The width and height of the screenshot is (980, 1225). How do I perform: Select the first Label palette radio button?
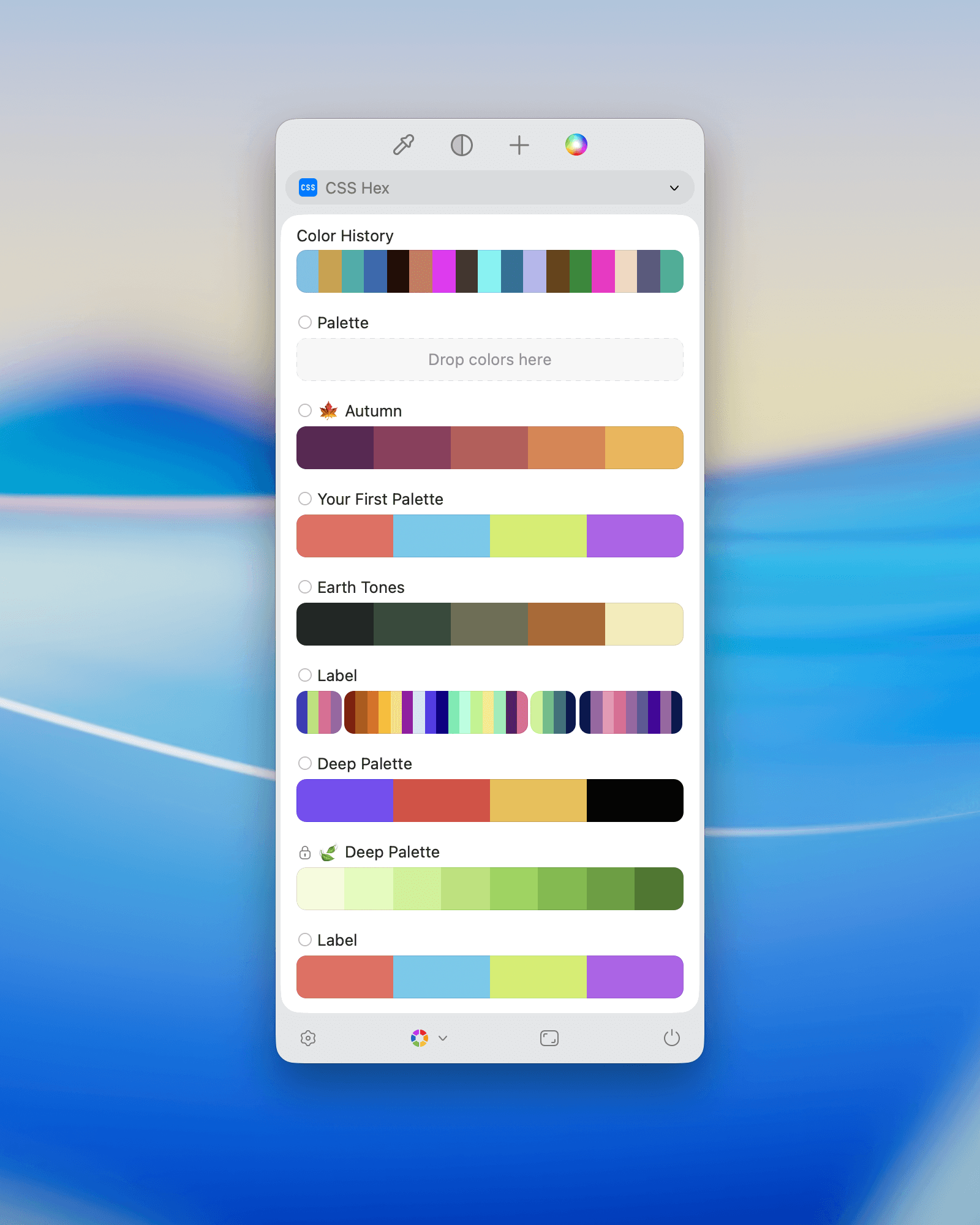(305, 675)
